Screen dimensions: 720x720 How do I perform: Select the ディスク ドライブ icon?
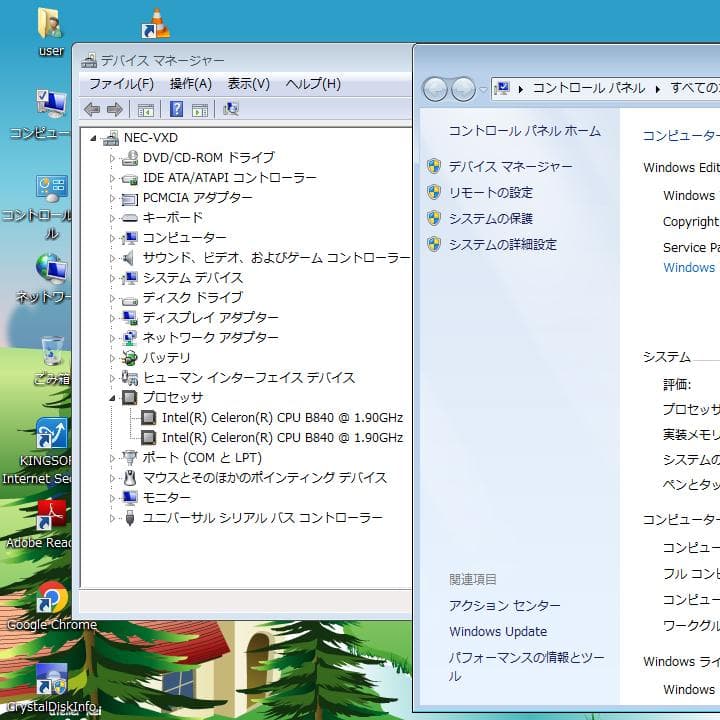point(129,299)
